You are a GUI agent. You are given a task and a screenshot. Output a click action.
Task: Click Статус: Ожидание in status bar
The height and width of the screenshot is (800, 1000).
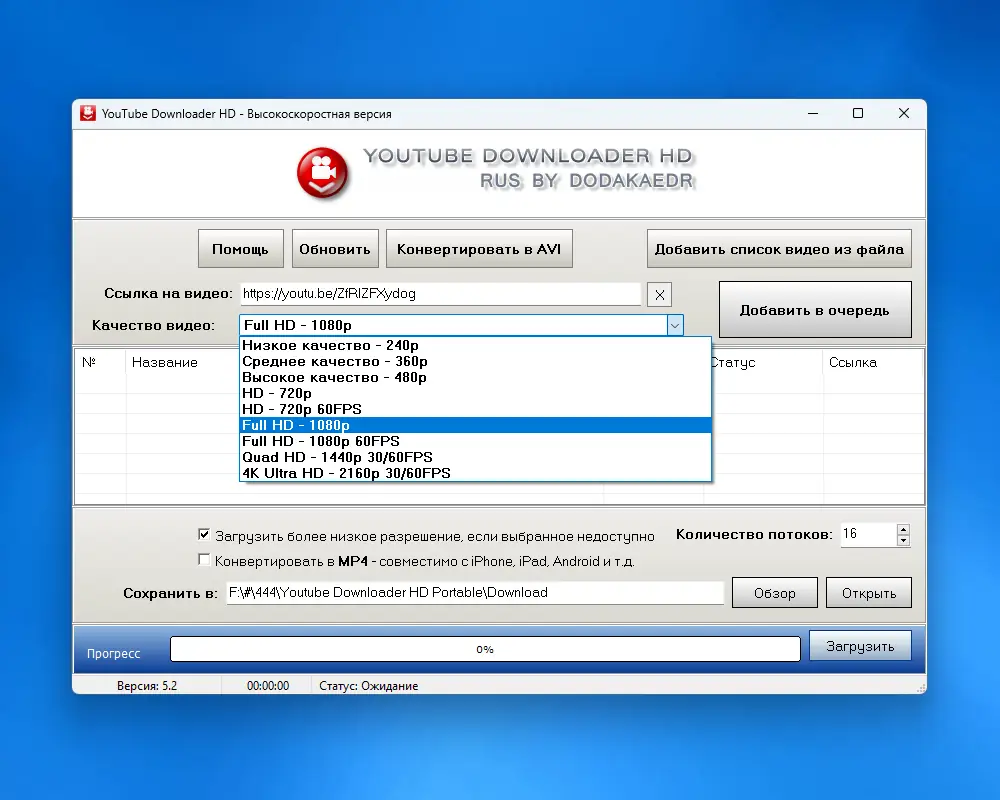pyautogui.click(x=369, y=686)
